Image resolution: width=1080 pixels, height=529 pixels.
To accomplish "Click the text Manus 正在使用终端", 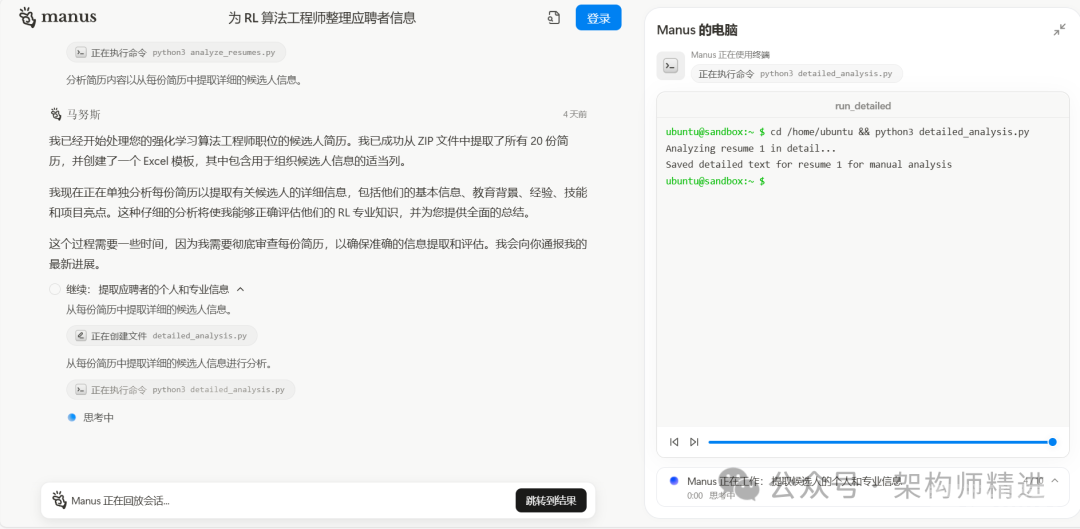I will [x=730, y=55].
